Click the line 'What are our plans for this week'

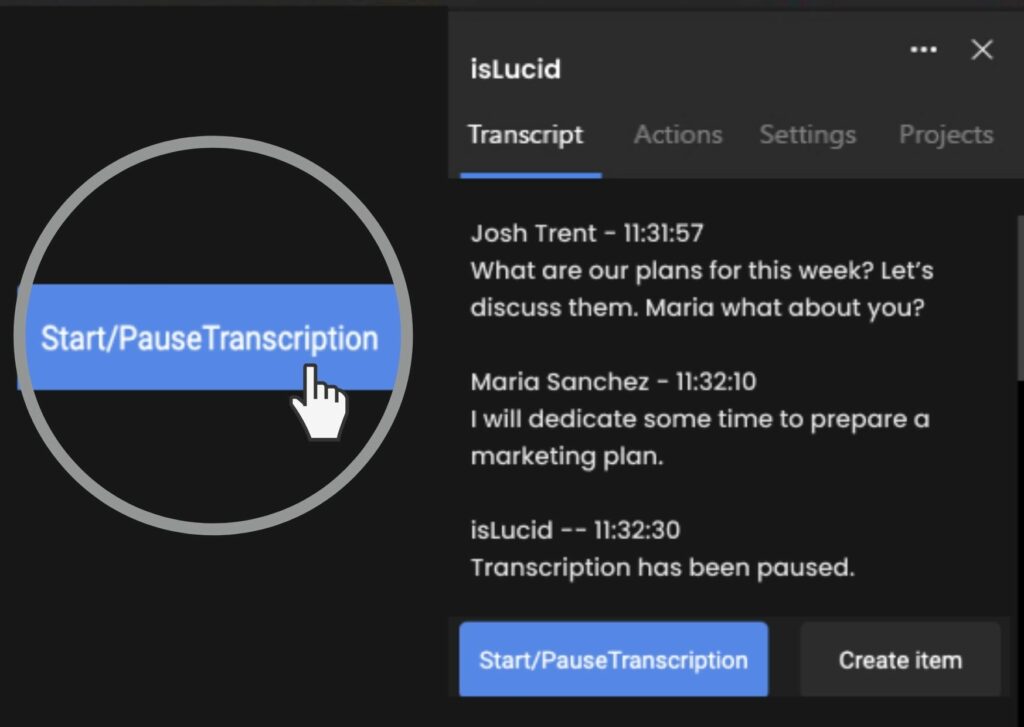[701, 271]
